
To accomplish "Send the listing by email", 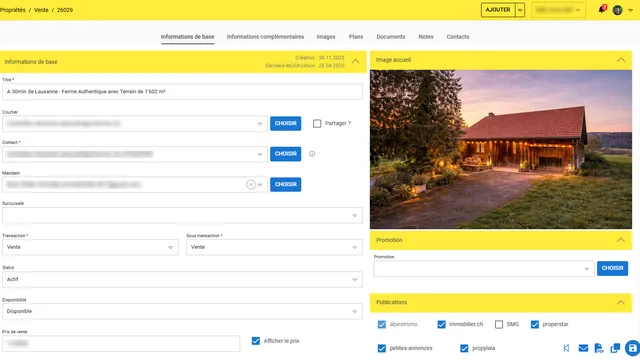I will (583, 348).
